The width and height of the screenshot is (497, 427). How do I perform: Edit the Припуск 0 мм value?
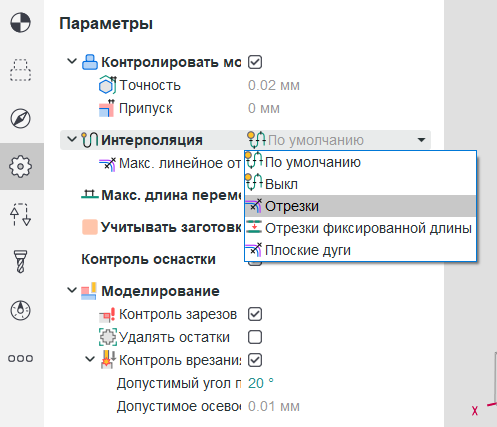coord(264,108)
